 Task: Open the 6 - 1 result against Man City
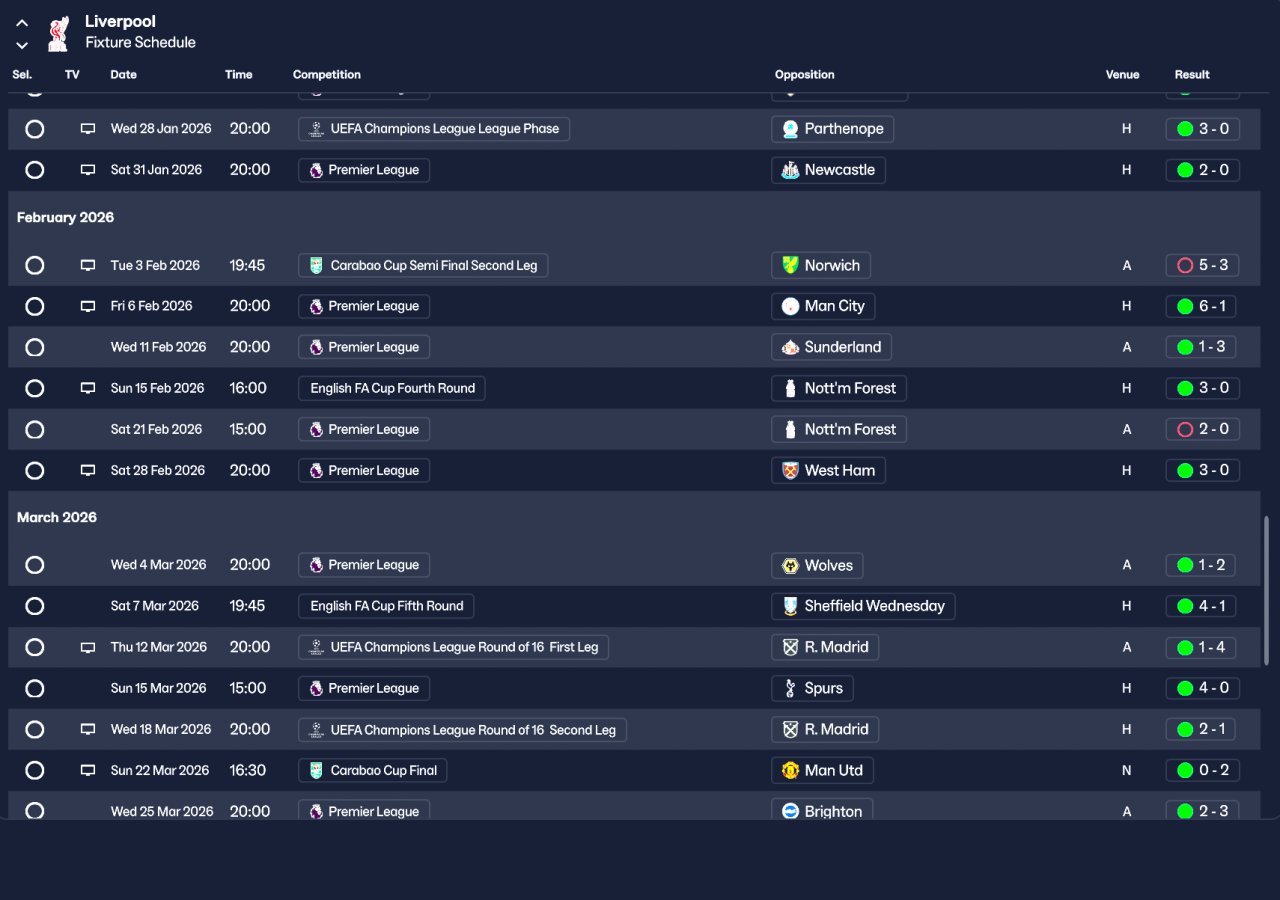pos(1202,306)
